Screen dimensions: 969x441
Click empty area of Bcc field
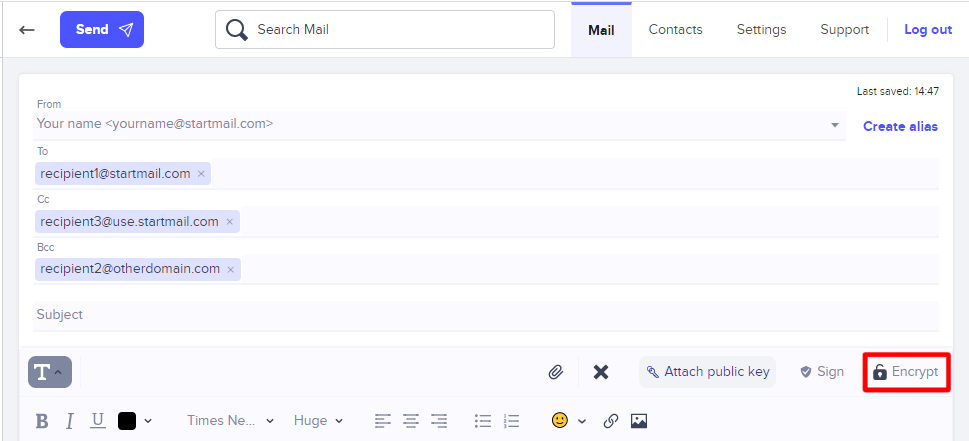coord(590,269)
